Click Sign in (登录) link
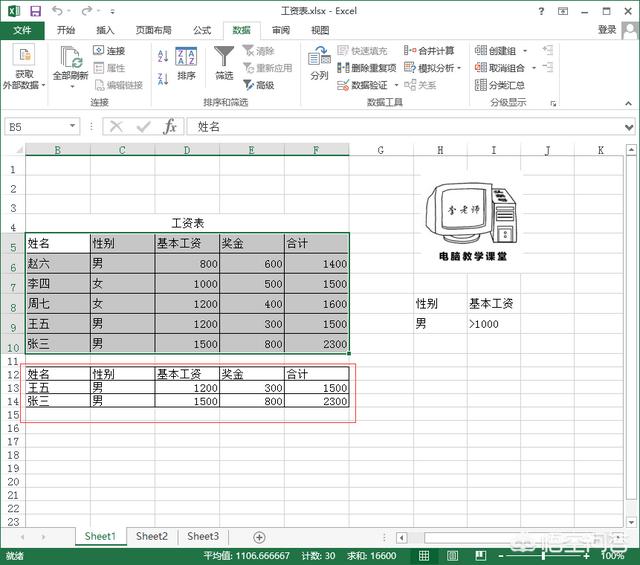640x565 pixels. click(x=607, y=30)
